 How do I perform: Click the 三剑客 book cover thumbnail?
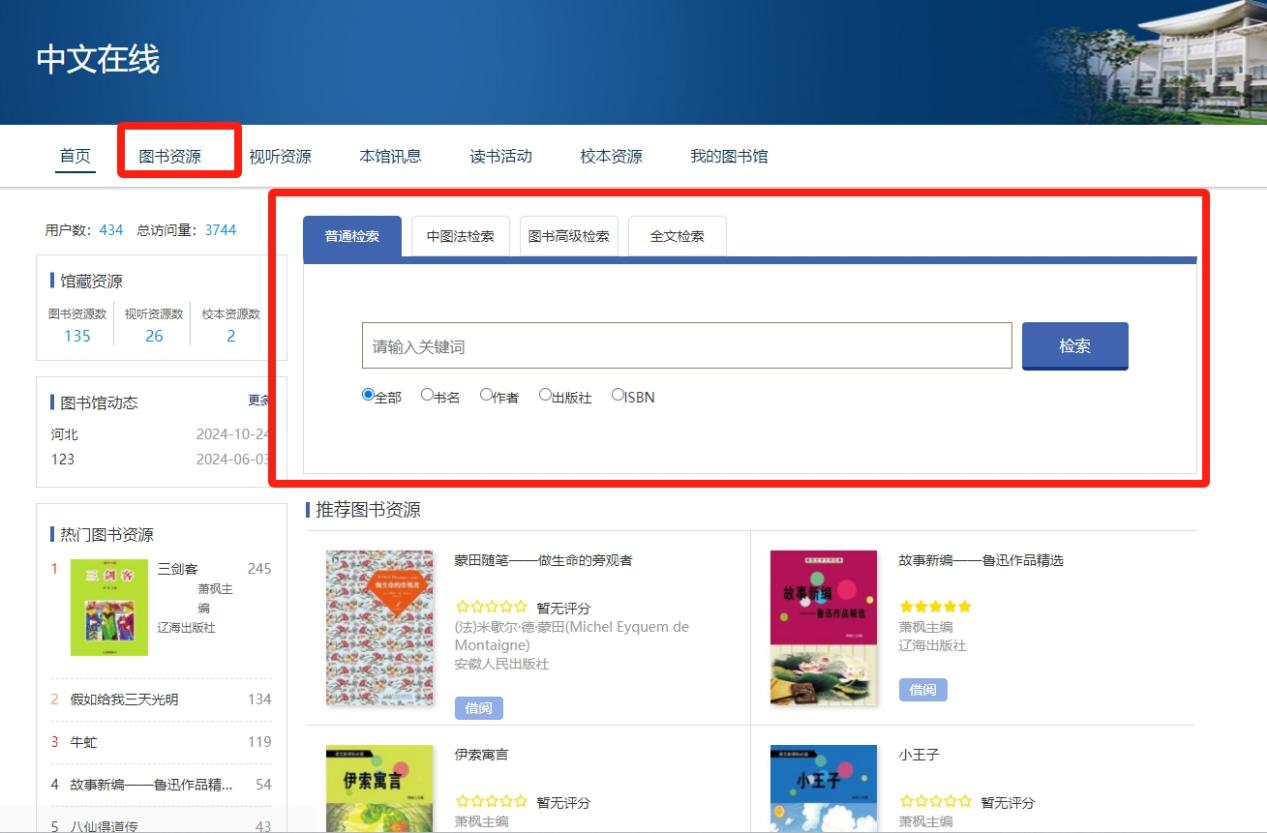109,607
